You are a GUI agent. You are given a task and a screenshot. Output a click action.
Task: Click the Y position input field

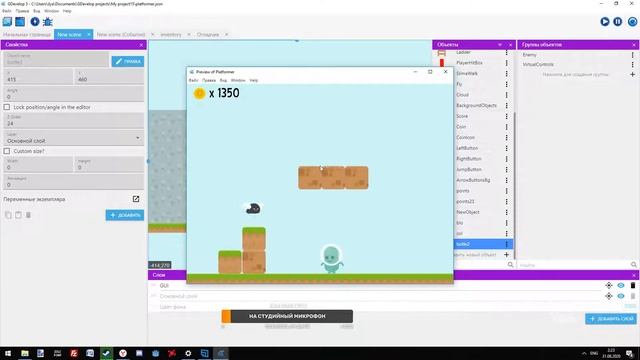point(109,77)
